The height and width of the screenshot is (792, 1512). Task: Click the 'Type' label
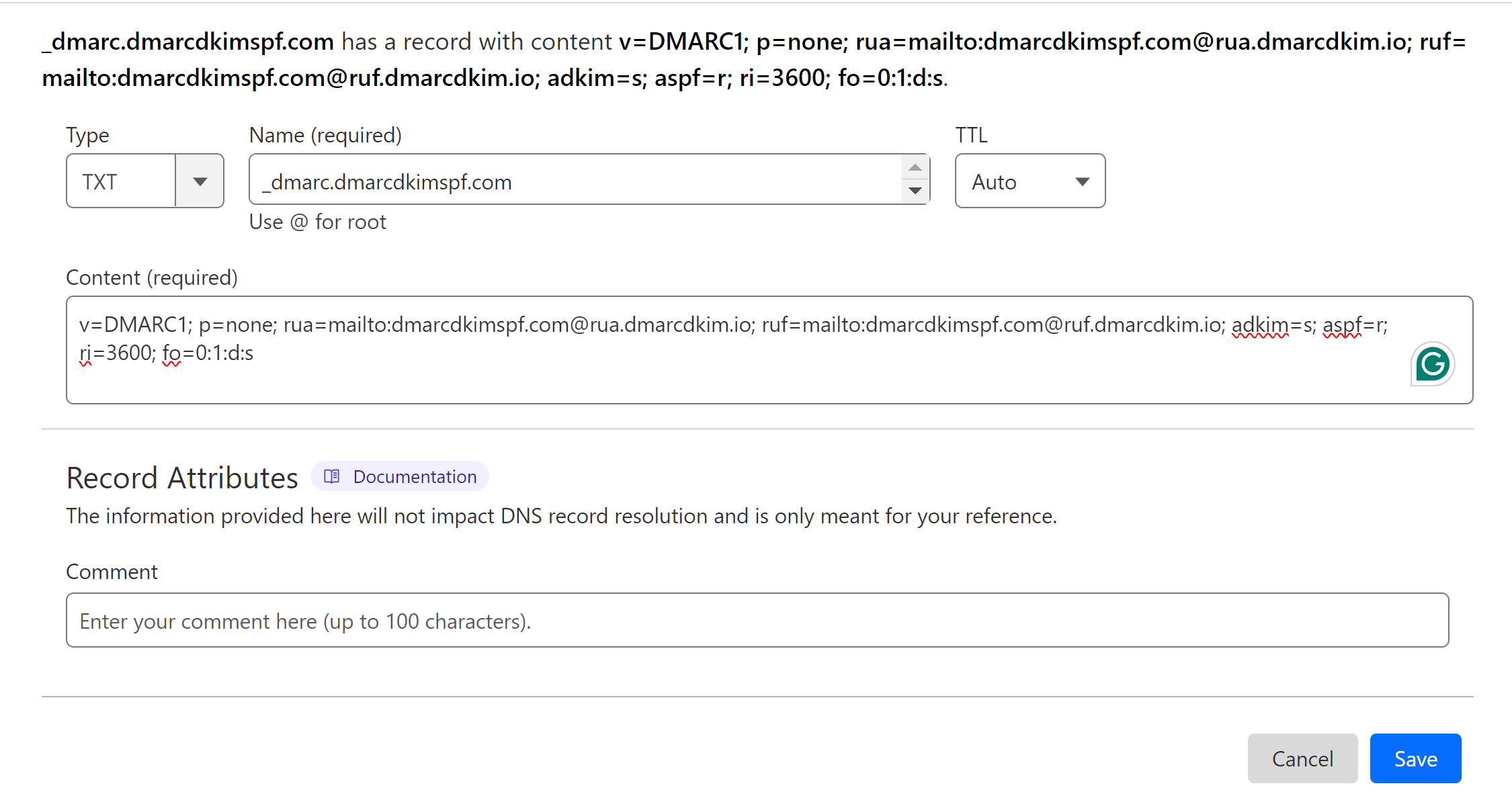click(x=87, y=136)
